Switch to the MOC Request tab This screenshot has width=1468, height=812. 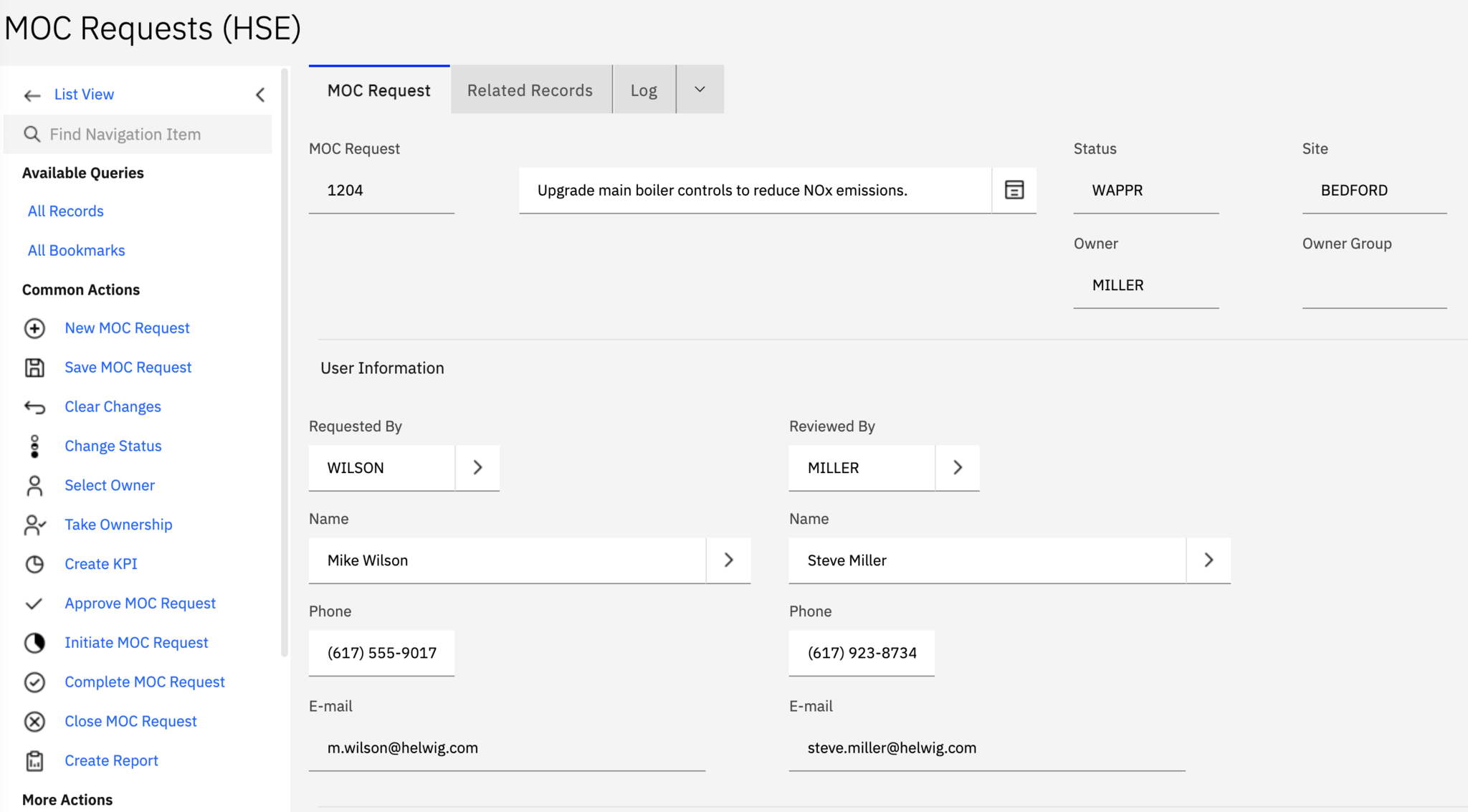coord(379,90)
